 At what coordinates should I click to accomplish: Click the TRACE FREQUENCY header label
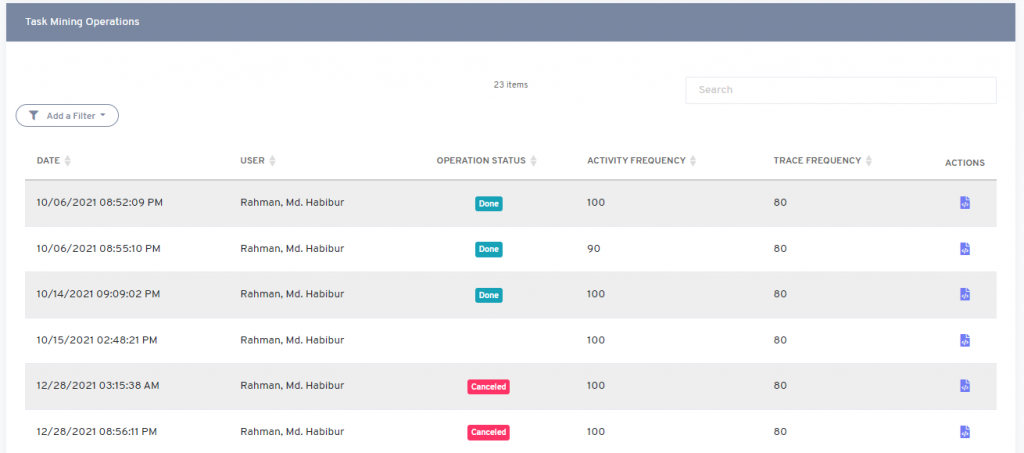(x=817, y=161)
